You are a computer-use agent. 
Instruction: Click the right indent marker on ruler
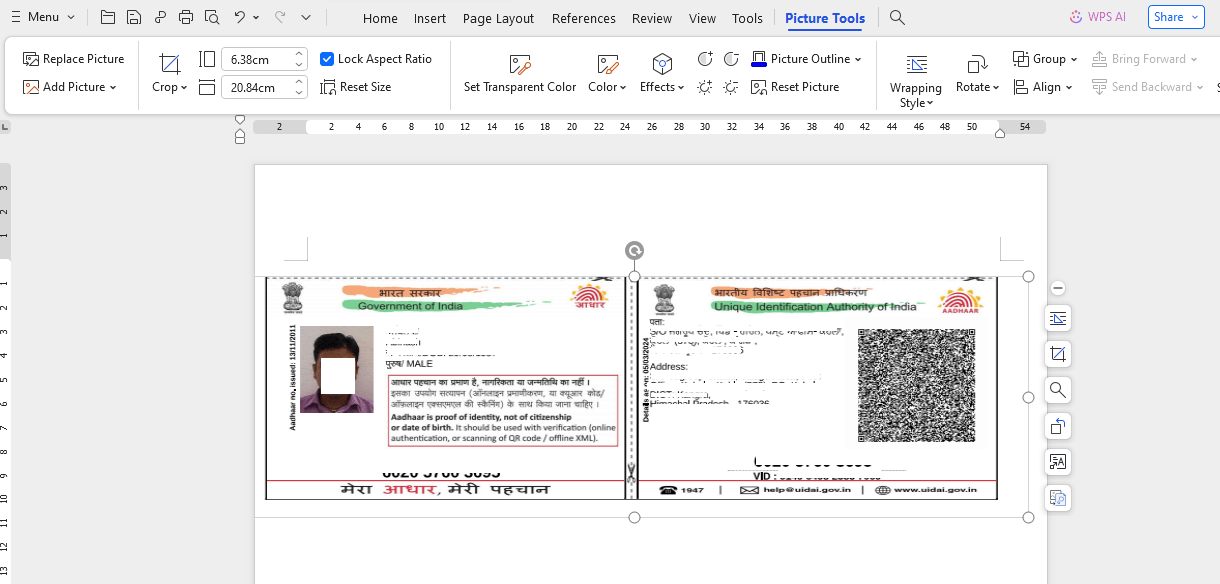pos(1000,133)
